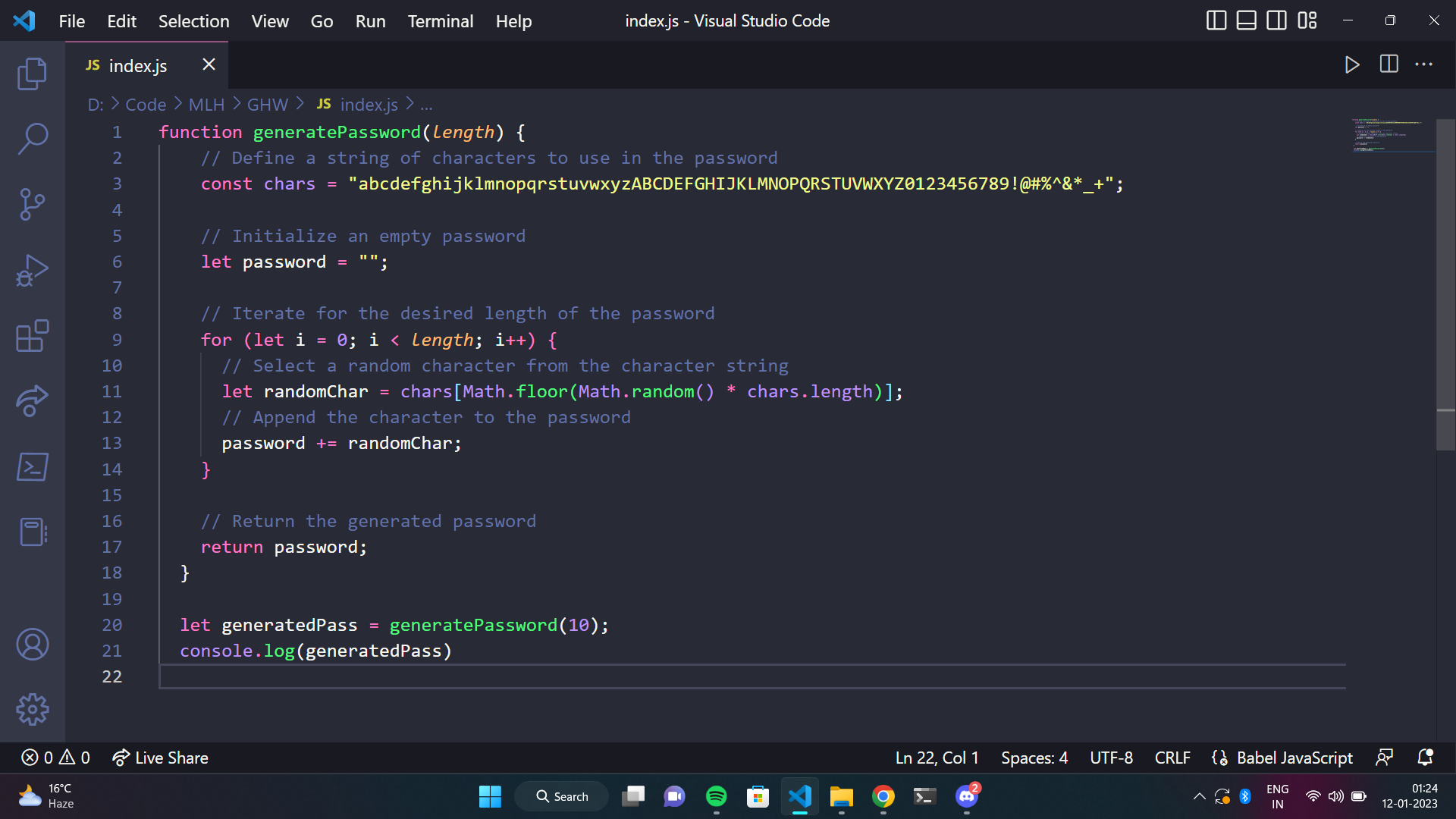Image resolution: width=1456 pixels, height=819 pixels.
Task: Toggle the primary sidebar layout button
Action: (x=1216, y=20)
